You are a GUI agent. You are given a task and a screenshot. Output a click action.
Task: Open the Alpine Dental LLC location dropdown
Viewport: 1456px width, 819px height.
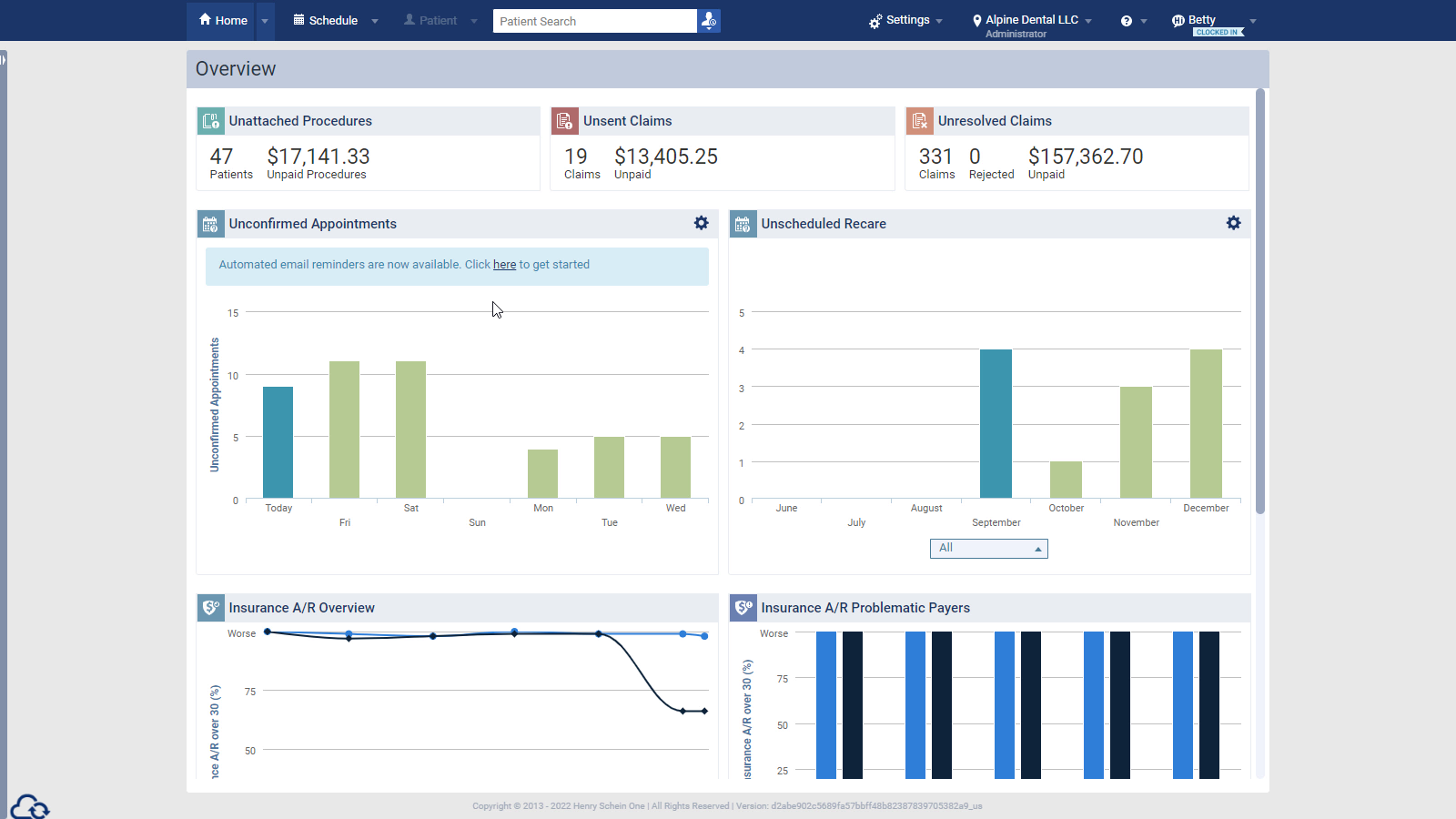[1032, 20]
